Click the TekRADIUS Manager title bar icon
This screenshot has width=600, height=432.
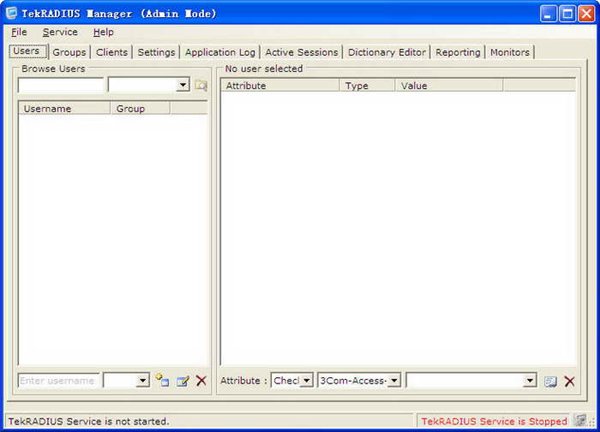point(11,13)
